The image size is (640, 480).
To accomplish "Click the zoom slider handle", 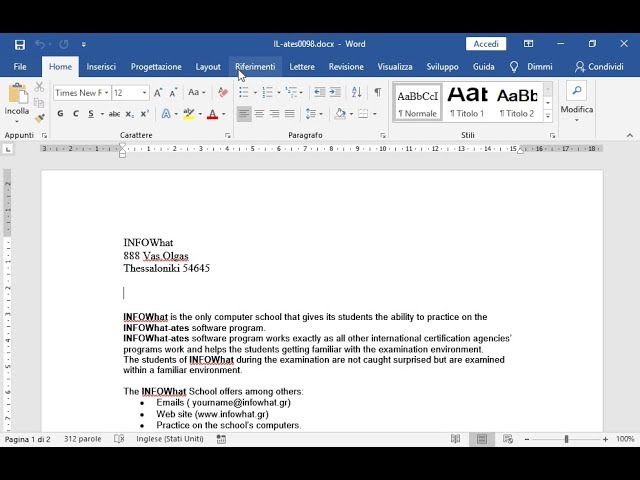I will 566,439.
